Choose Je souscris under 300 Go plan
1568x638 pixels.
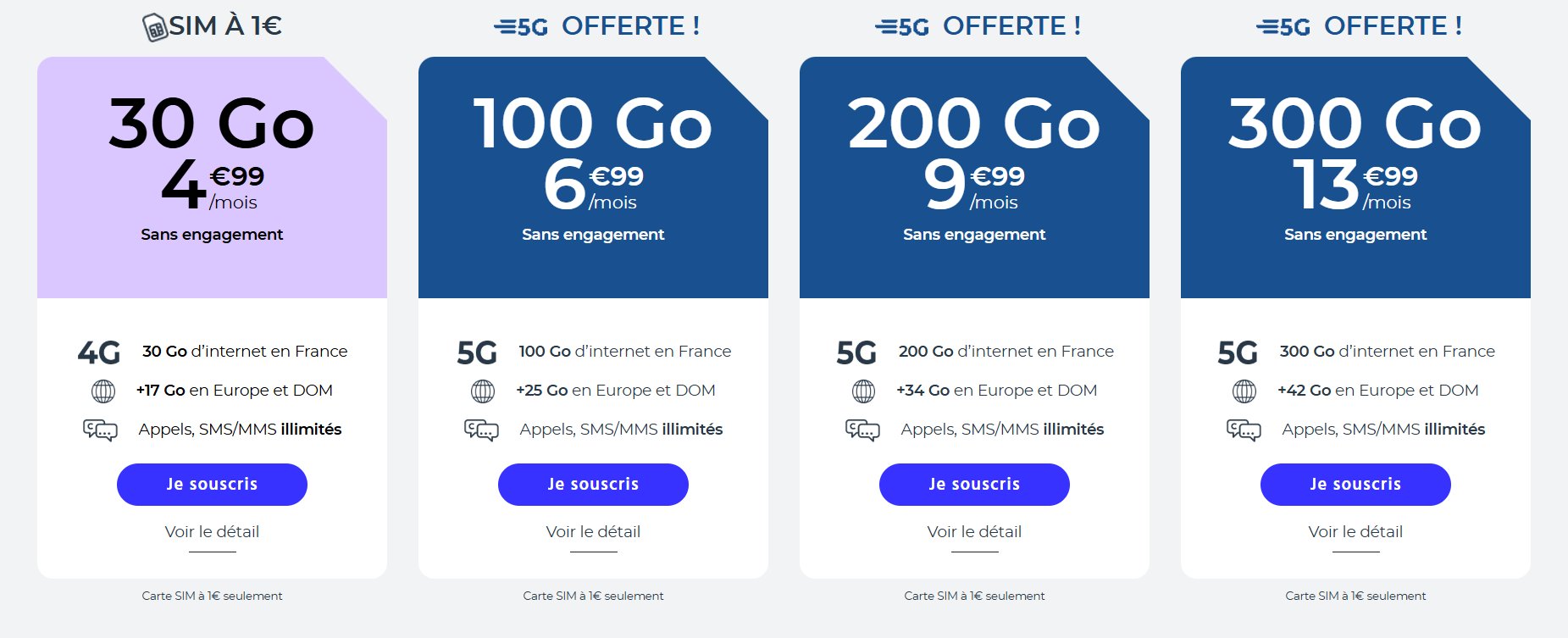pos(1355,485)
